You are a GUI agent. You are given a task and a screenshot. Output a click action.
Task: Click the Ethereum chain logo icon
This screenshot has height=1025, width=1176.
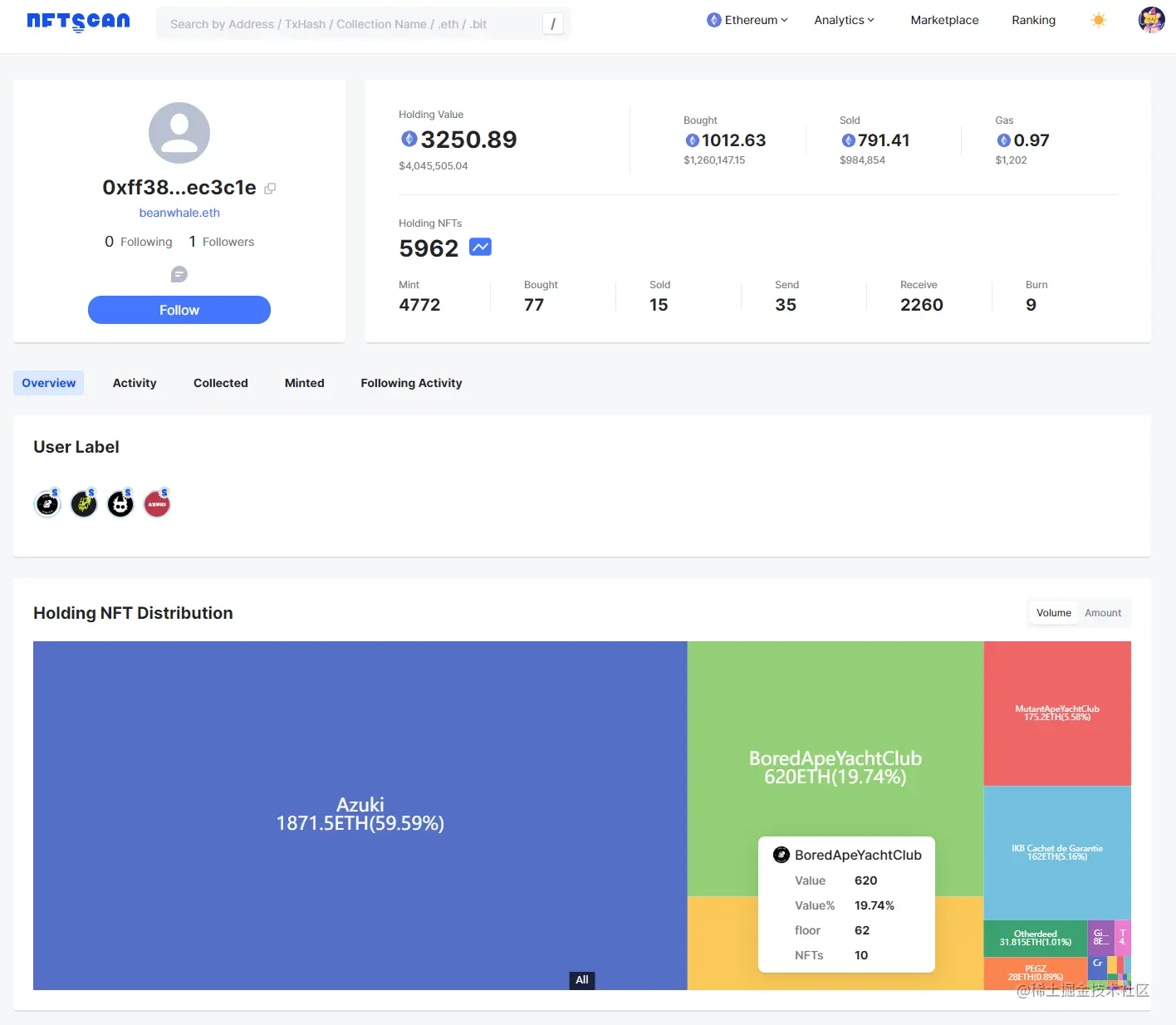coord(714,20)
